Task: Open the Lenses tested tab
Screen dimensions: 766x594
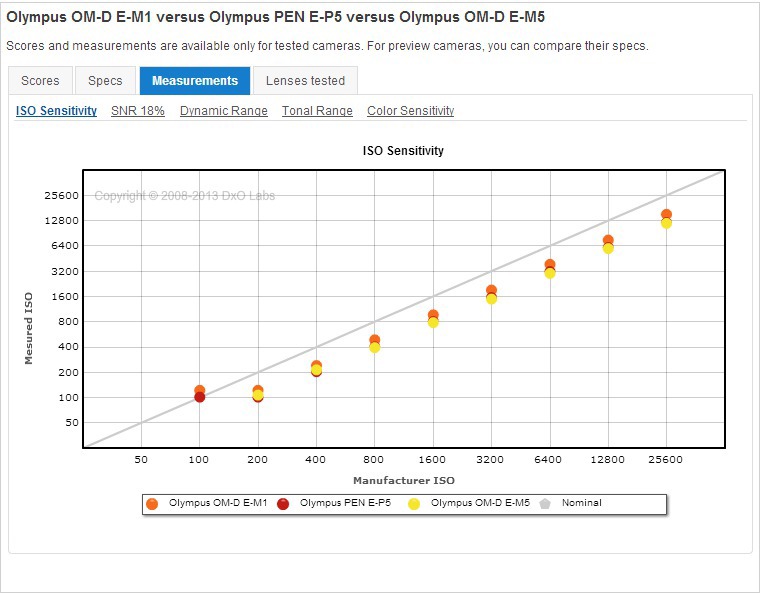Action: coord(305,81)
